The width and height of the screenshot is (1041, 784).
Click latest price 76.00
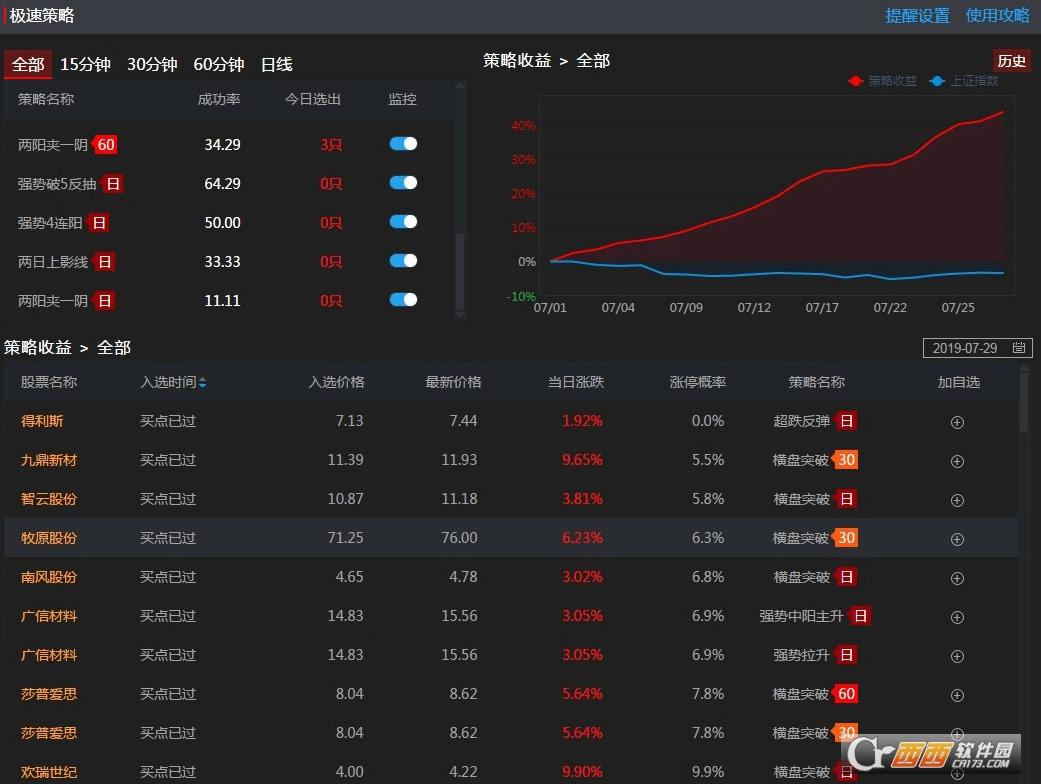(x=459, y=538)
